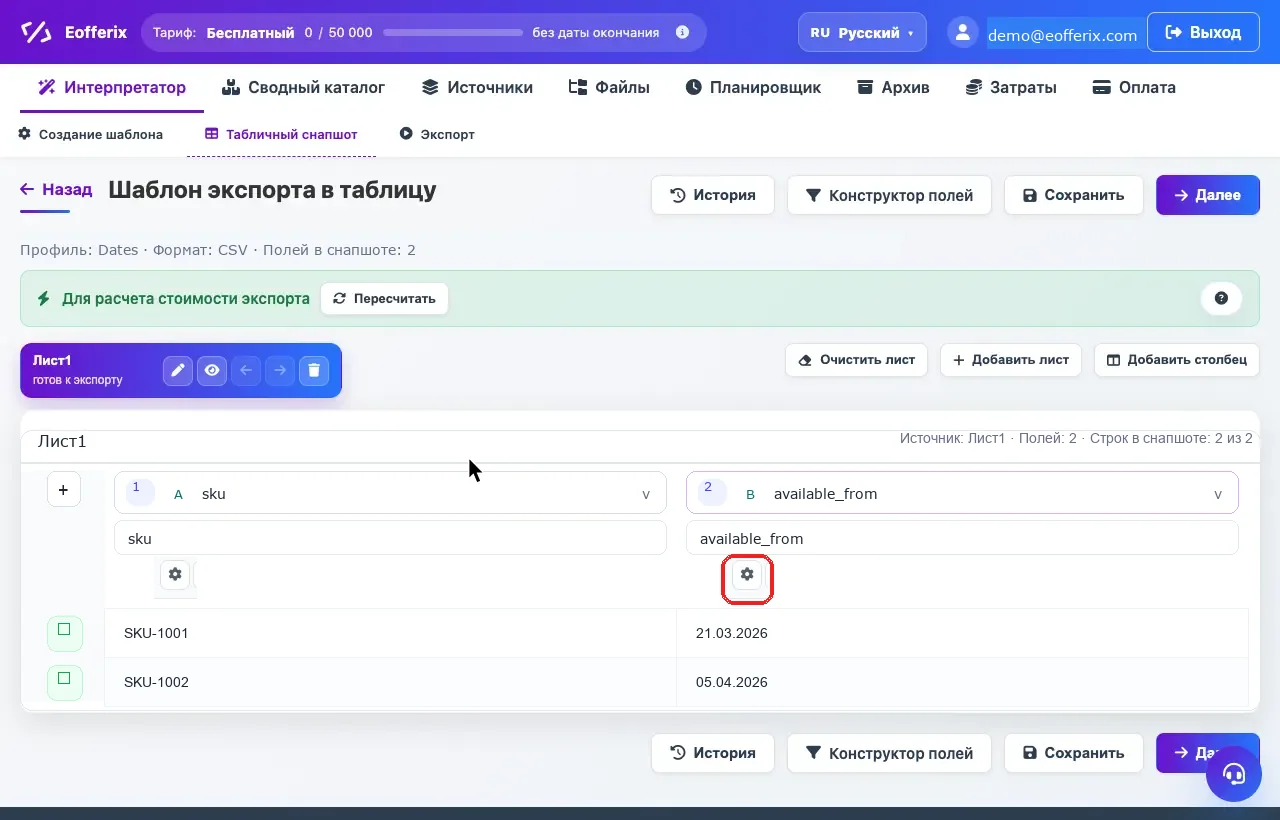Viewport: 1280px width, 820px height.
Task: Tick the checkbox for row SKU-1001
Action: coord(64,630)
